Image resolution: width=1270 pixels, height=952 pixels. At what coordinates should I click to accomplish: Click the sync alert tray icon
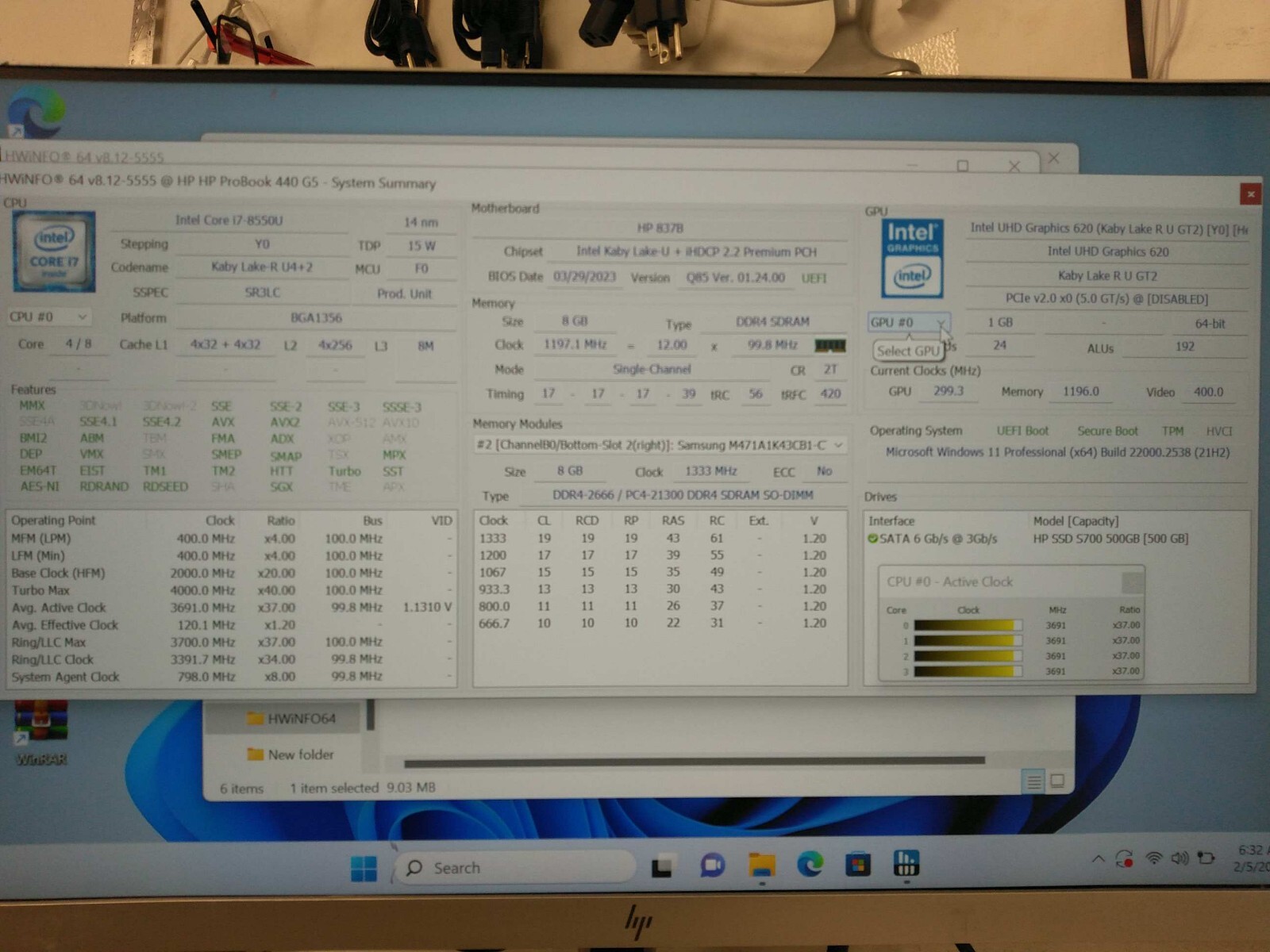[x=1124, y=859]
